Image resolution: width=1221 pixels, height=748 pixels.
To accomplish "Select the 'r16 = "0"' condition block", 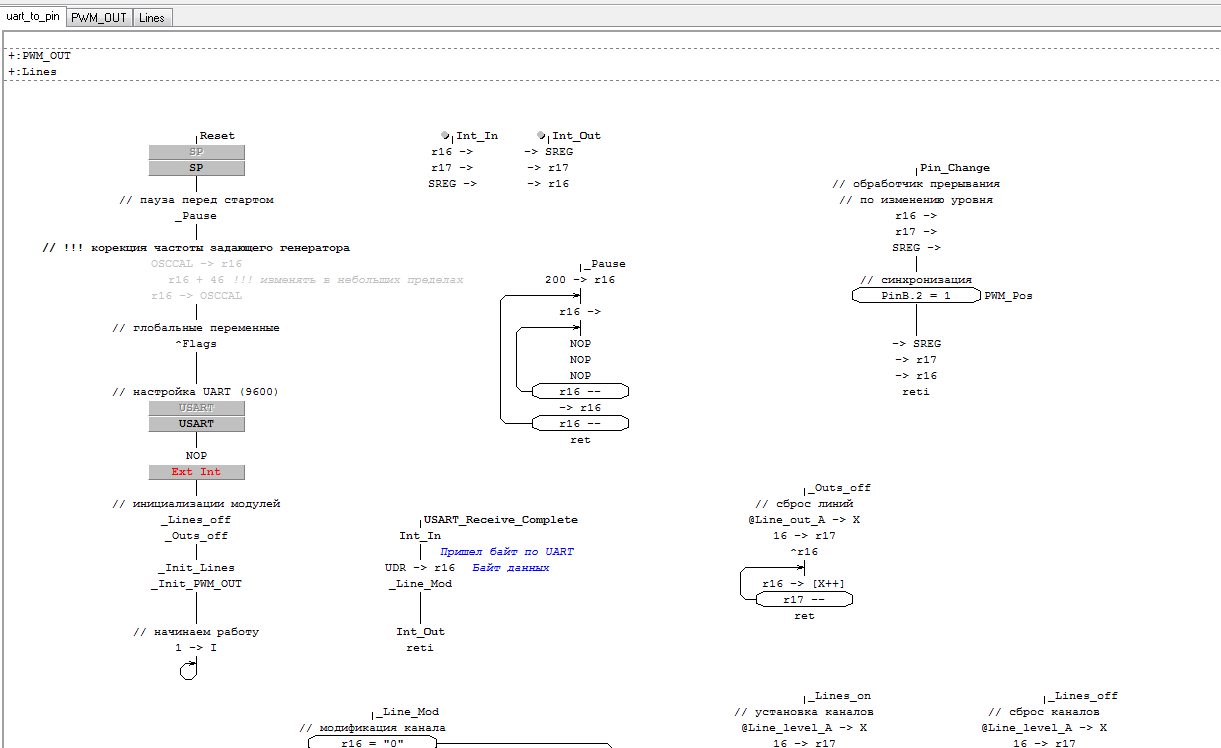I will 372,743.
